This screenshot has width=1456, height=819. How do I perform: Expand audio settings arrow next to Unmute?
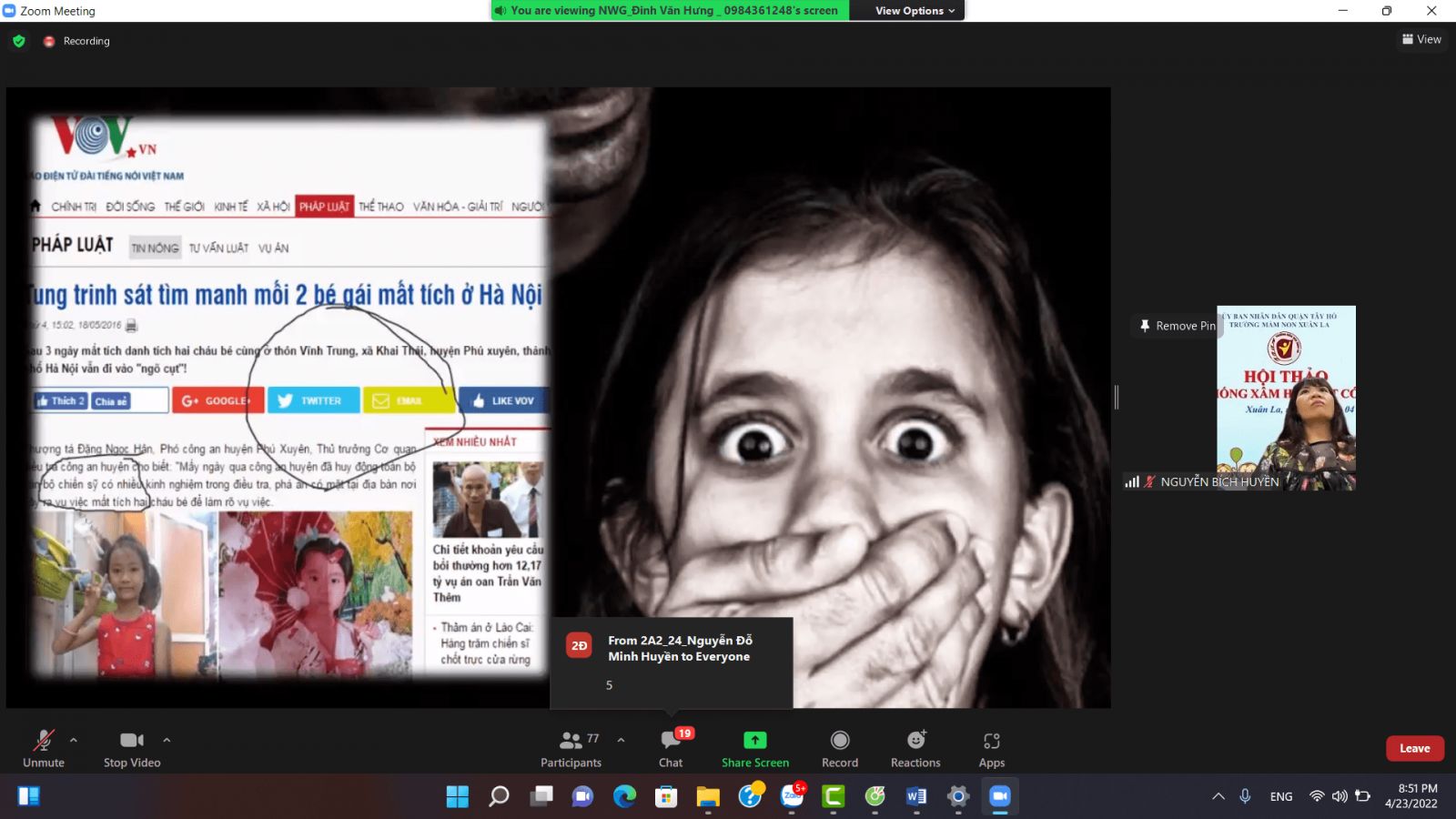click(x=74, y=740)
